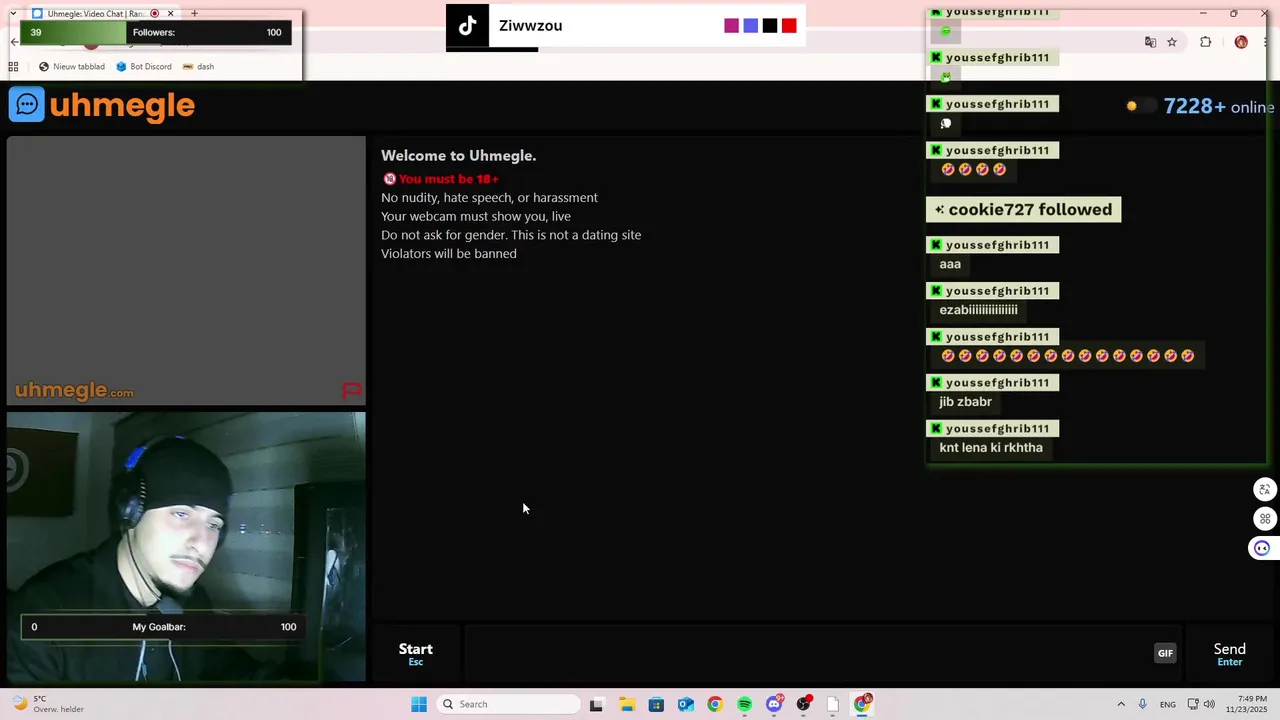This screenshot has width=1280, height=720.
Task: Open the Bot Discord bookmark
Action: pyautogui.click(x=144, y=67)
